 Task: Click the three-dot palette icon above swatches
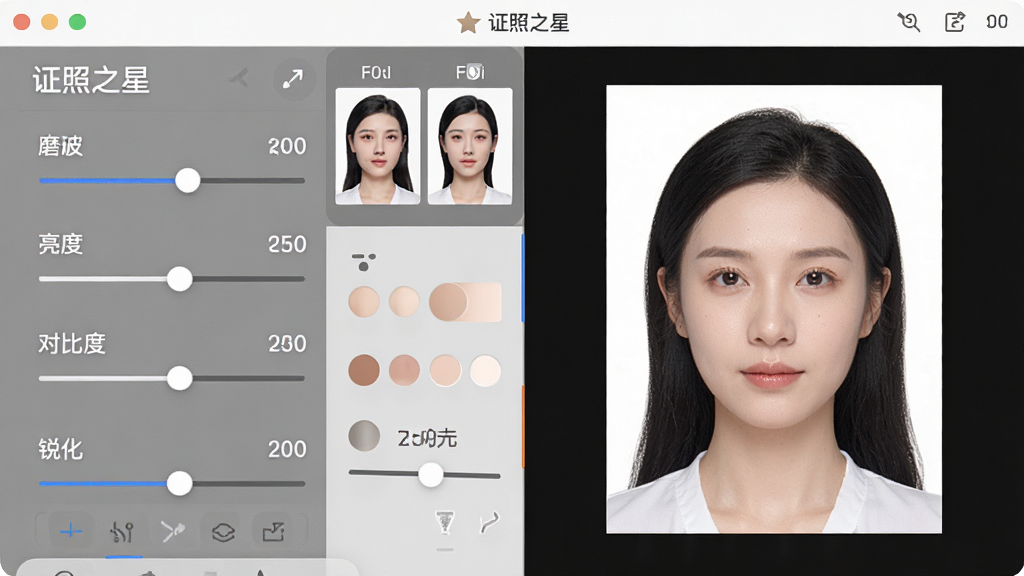(x=364, y=261)
